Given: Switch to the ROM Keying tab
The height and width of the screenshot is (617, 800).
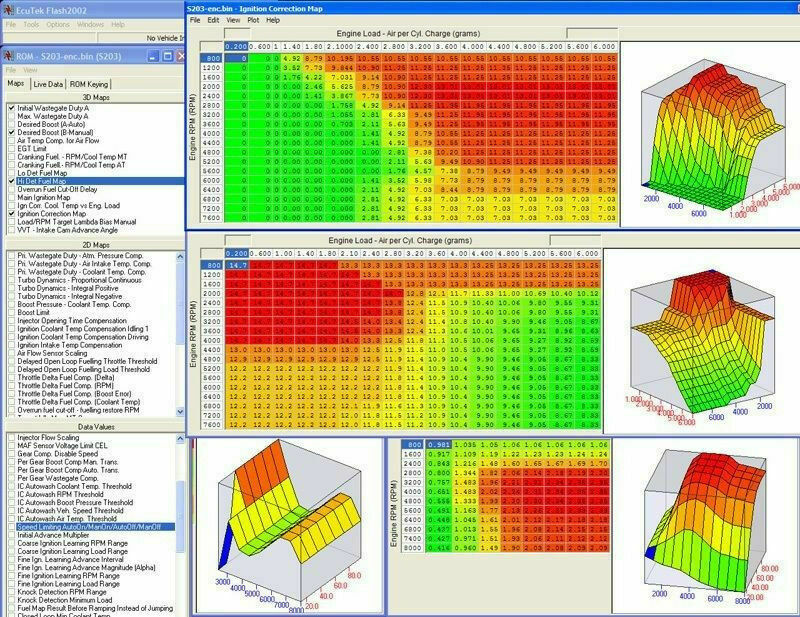Looking at the screenshot, I should pyautogui.click(x=89, y=83).
